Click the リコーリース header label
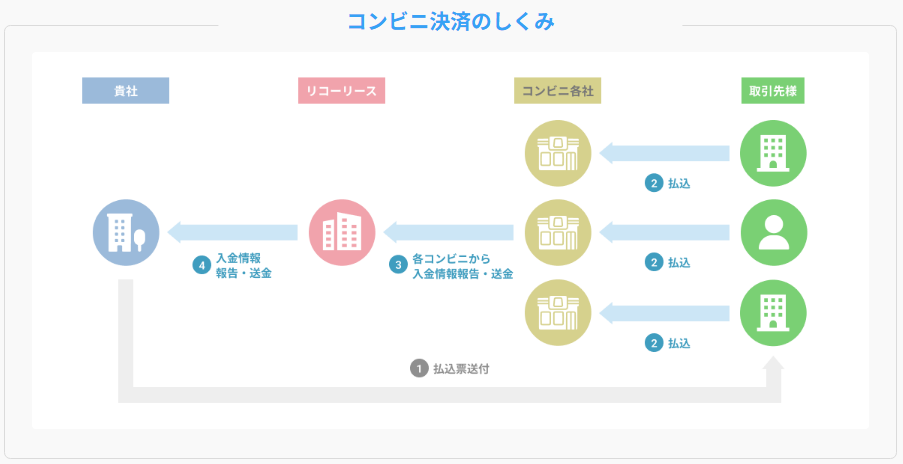The image size is (903, 464). (x=342, y=91)
